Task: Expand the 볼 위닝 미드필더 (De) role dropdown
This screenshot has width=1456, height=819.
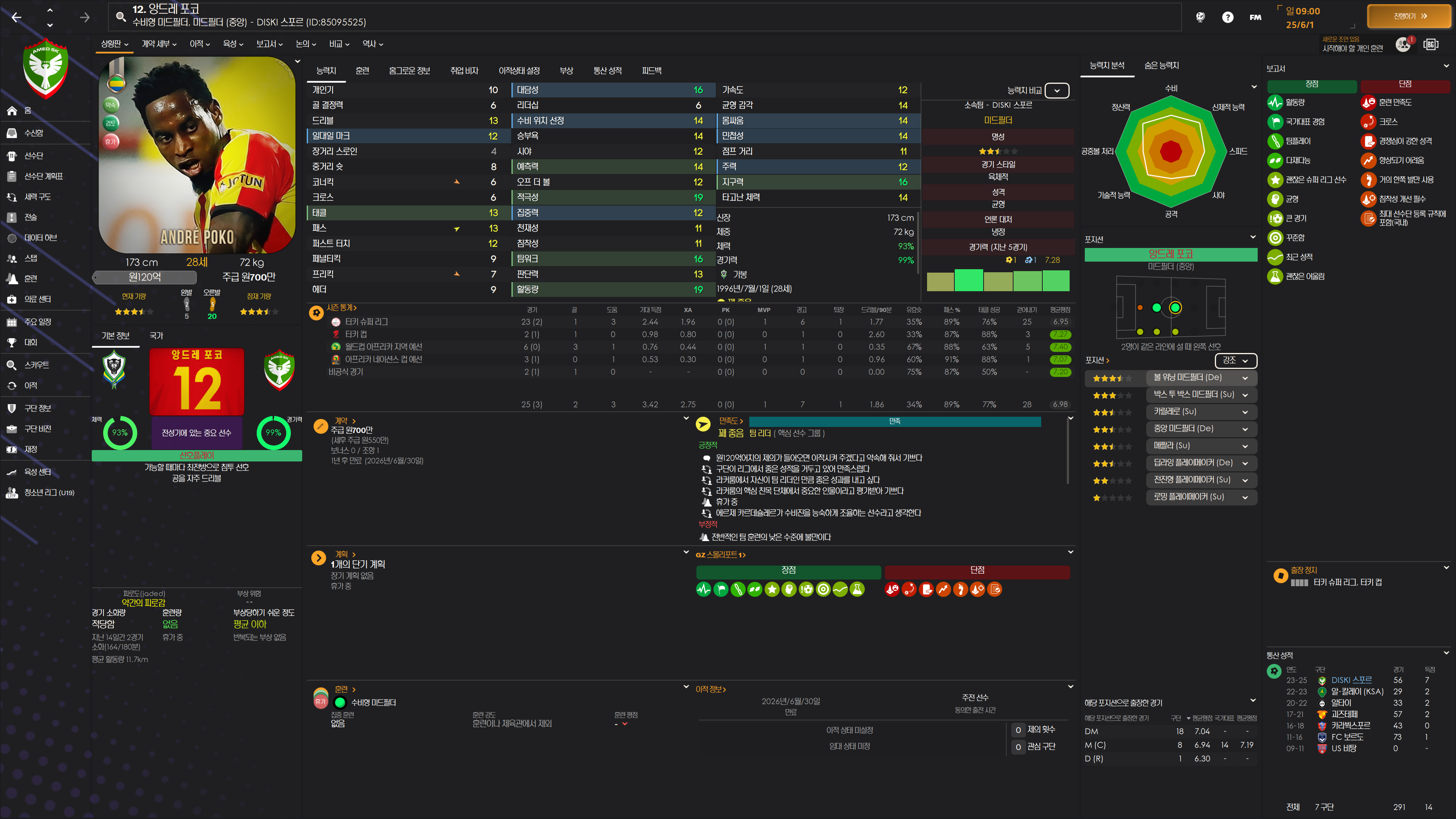Action: 1244,378
